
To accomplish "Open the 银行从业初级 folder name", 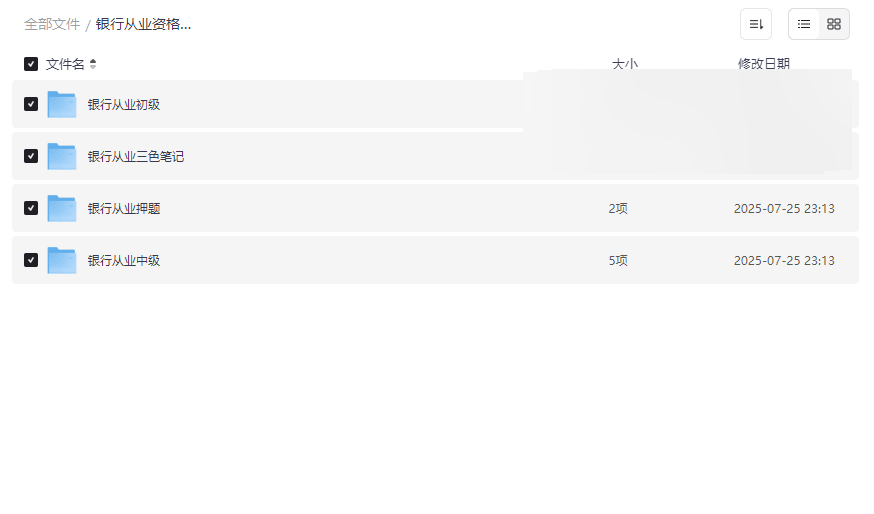I will coord(124,104).
